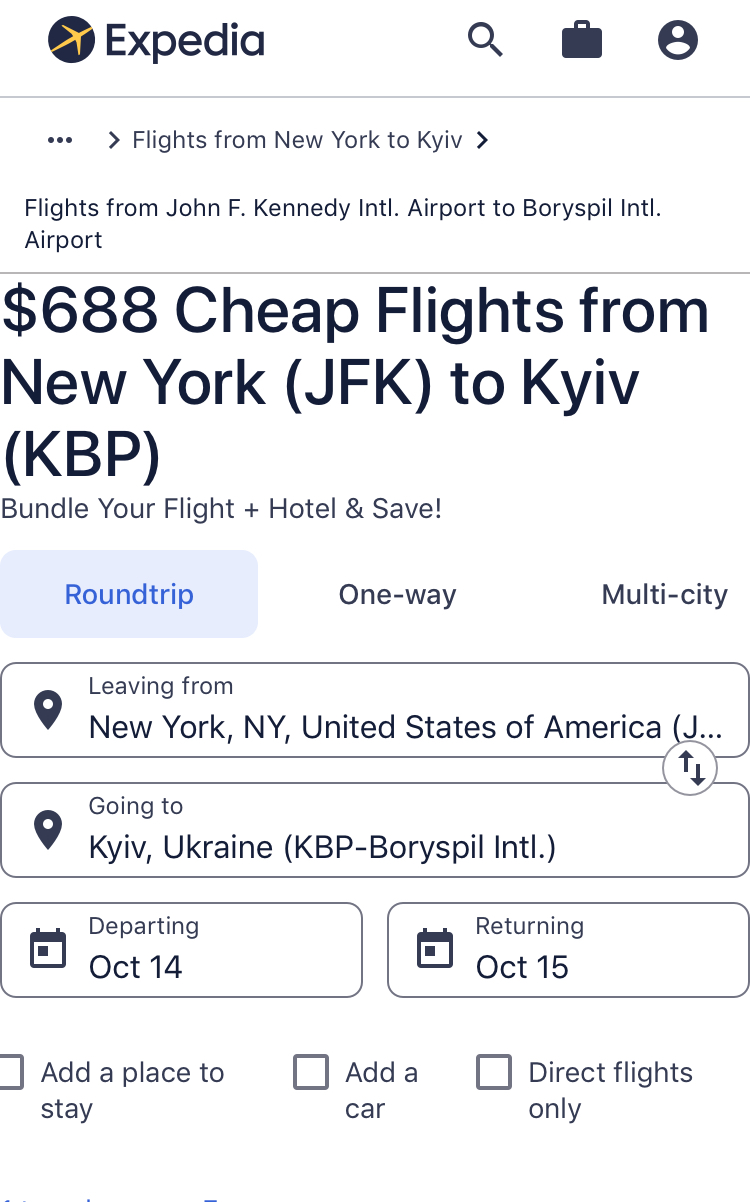The height and width of the screenshot is (1202, 750).
Task: Edit the Going to Kyiv field
Action: tap(375, 830)
